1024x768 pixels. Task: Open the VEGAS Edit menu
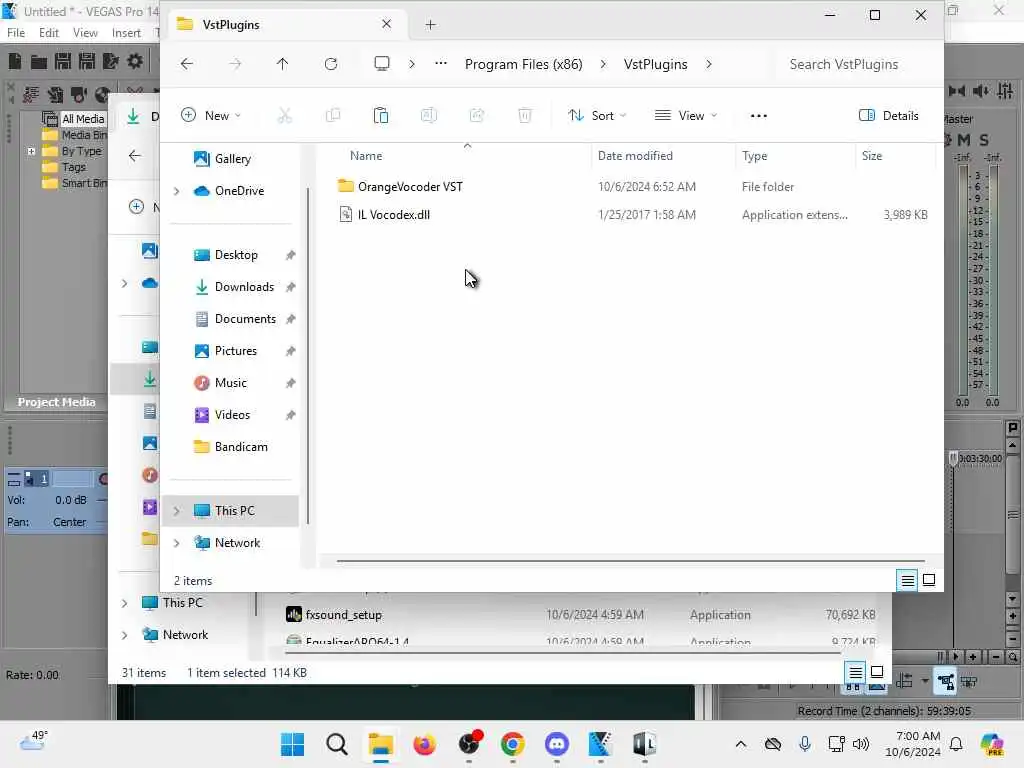coord(49,33)
